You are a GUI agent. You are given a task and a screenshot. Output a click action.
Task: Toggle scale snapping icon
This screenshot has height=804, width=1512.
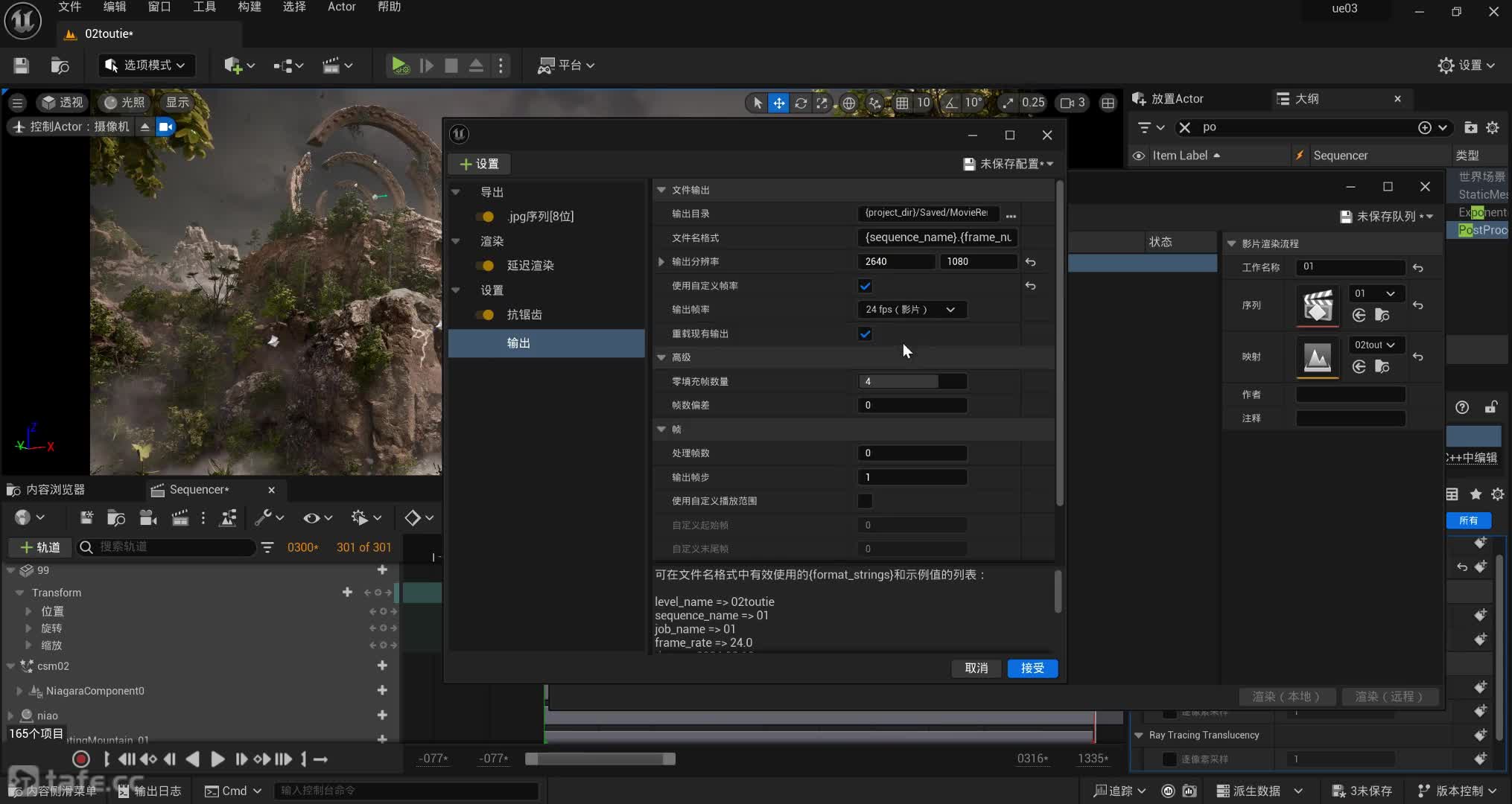pos(1008,103)
